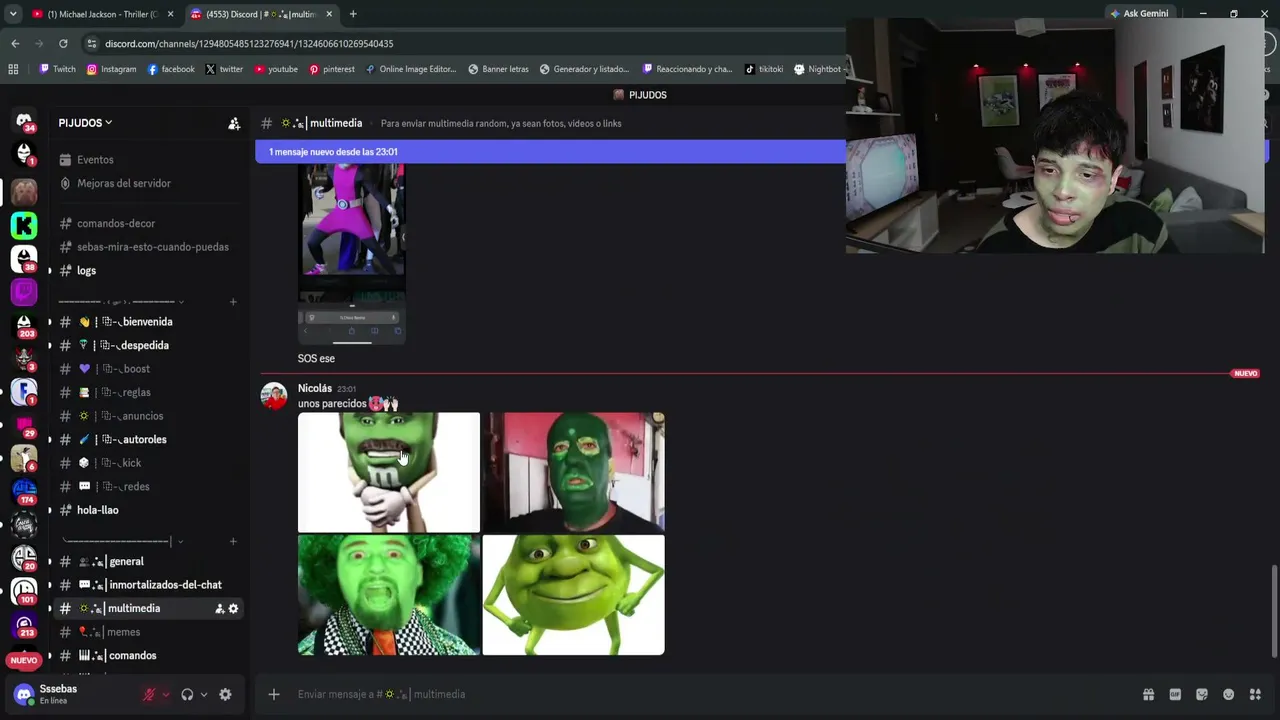The width and height of the screenshot is (1280, 720).
Task: Click the plus attach file button
Action: [273, 694]
